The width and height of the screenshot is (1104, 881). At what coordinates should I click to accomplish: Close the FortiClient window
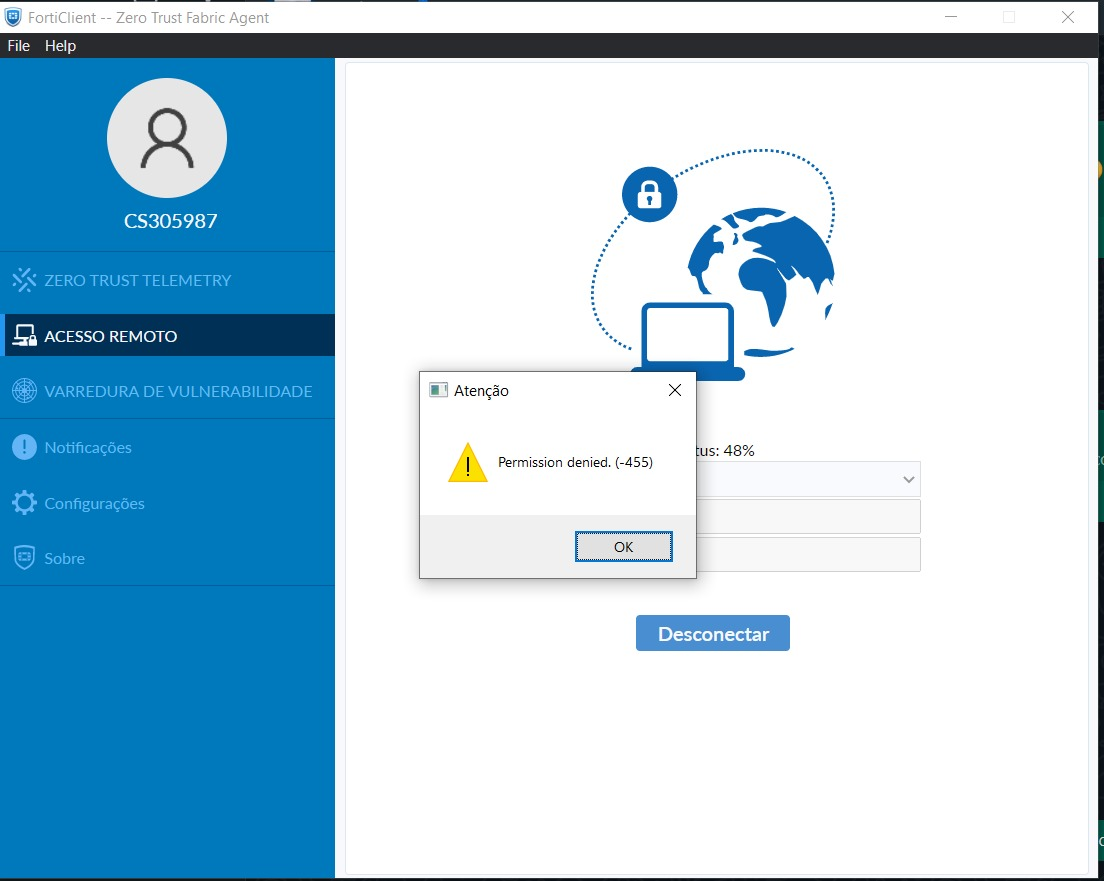(x=1067, y=17)
